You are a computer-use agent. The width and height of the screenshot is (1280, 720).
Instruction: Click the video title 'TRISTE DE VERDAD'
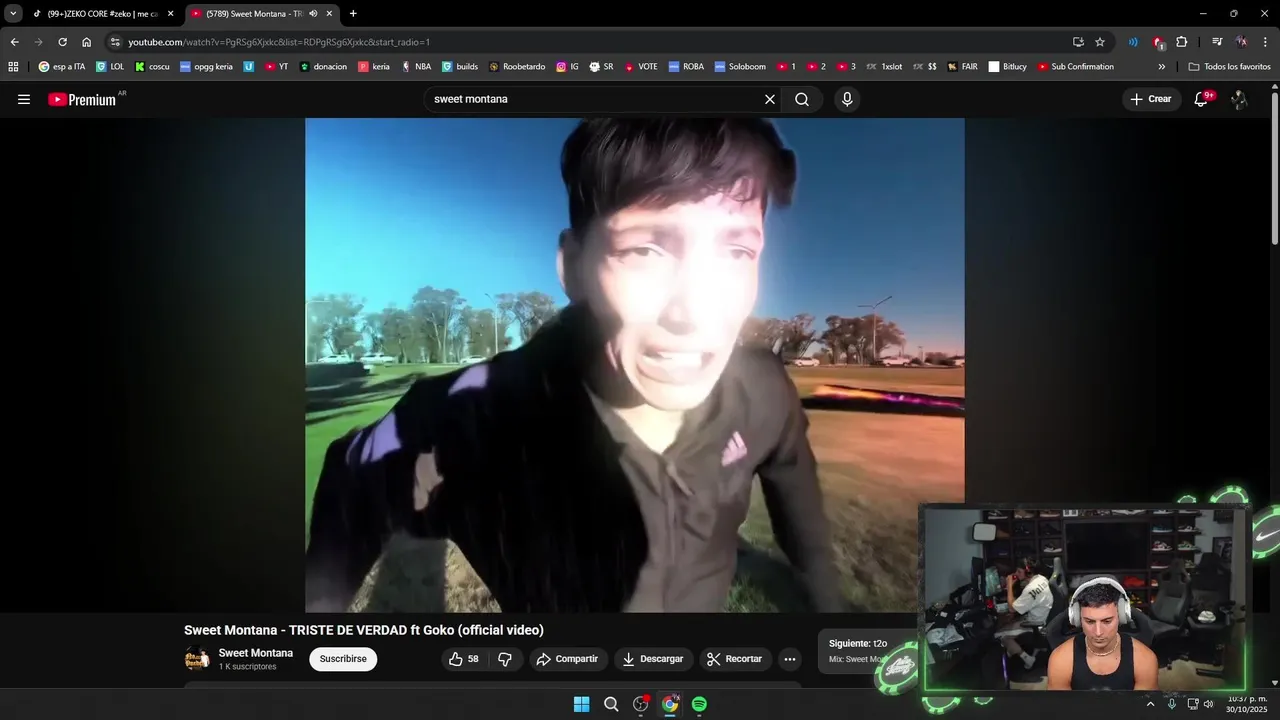[348, 630]
